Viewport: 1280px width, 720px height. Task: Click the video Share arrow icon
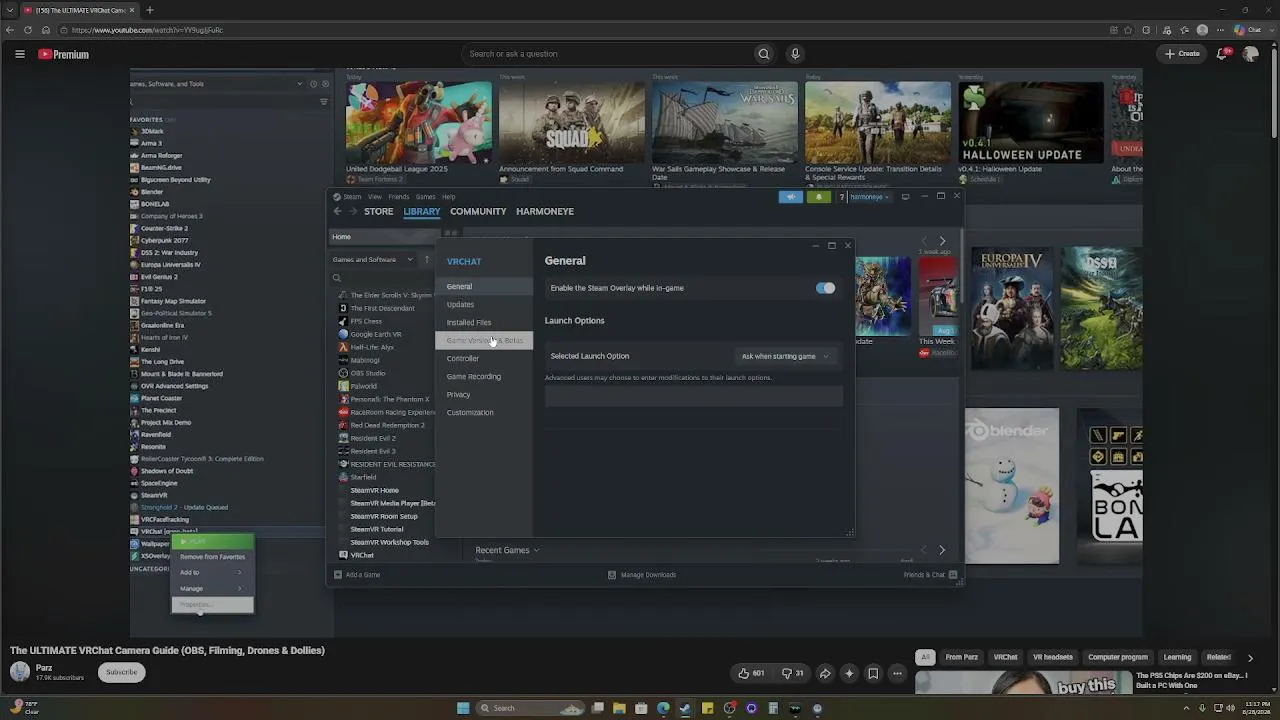[x=825, y=673]
